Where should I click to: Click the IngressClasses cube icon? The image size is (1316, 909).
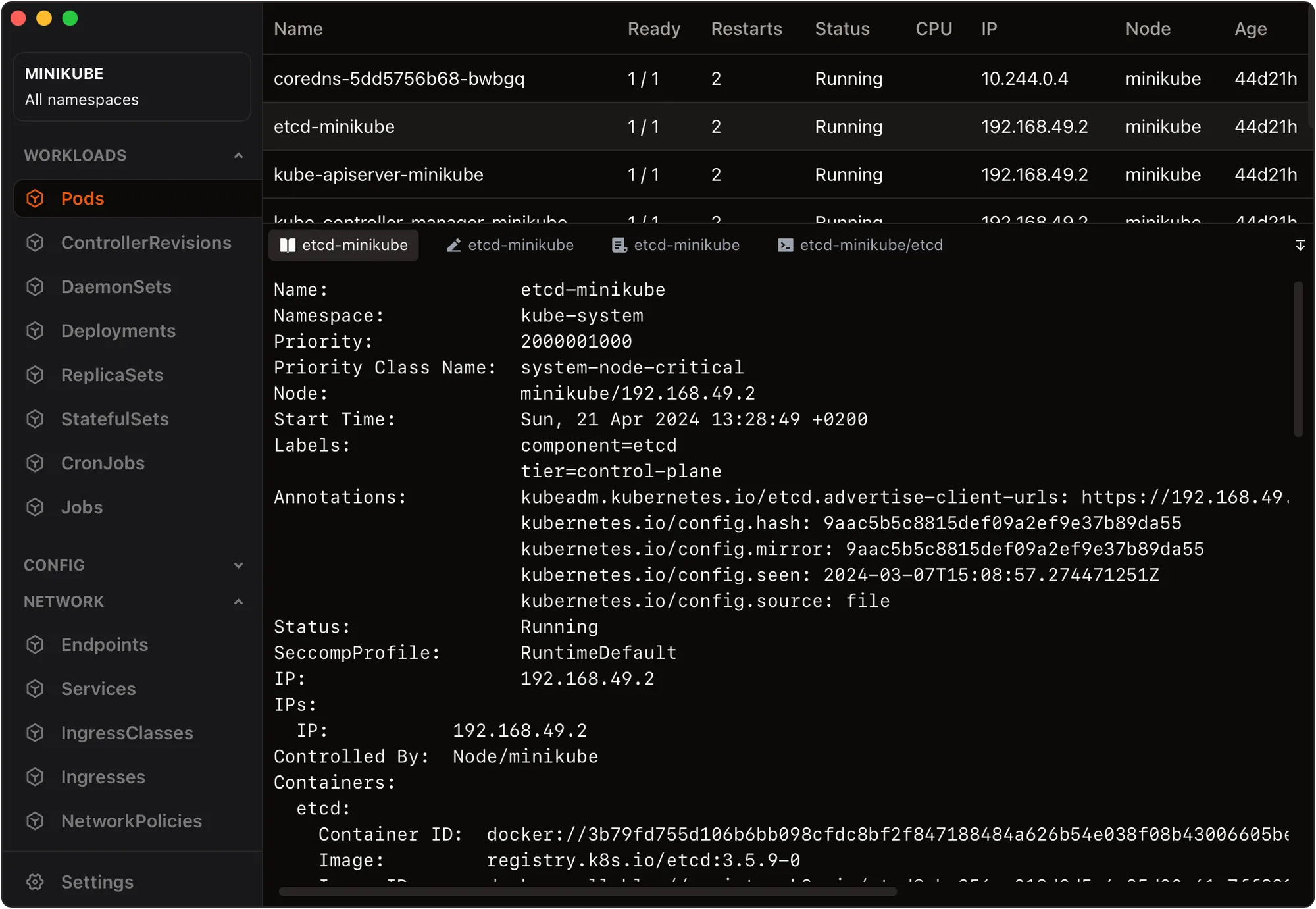36,733
